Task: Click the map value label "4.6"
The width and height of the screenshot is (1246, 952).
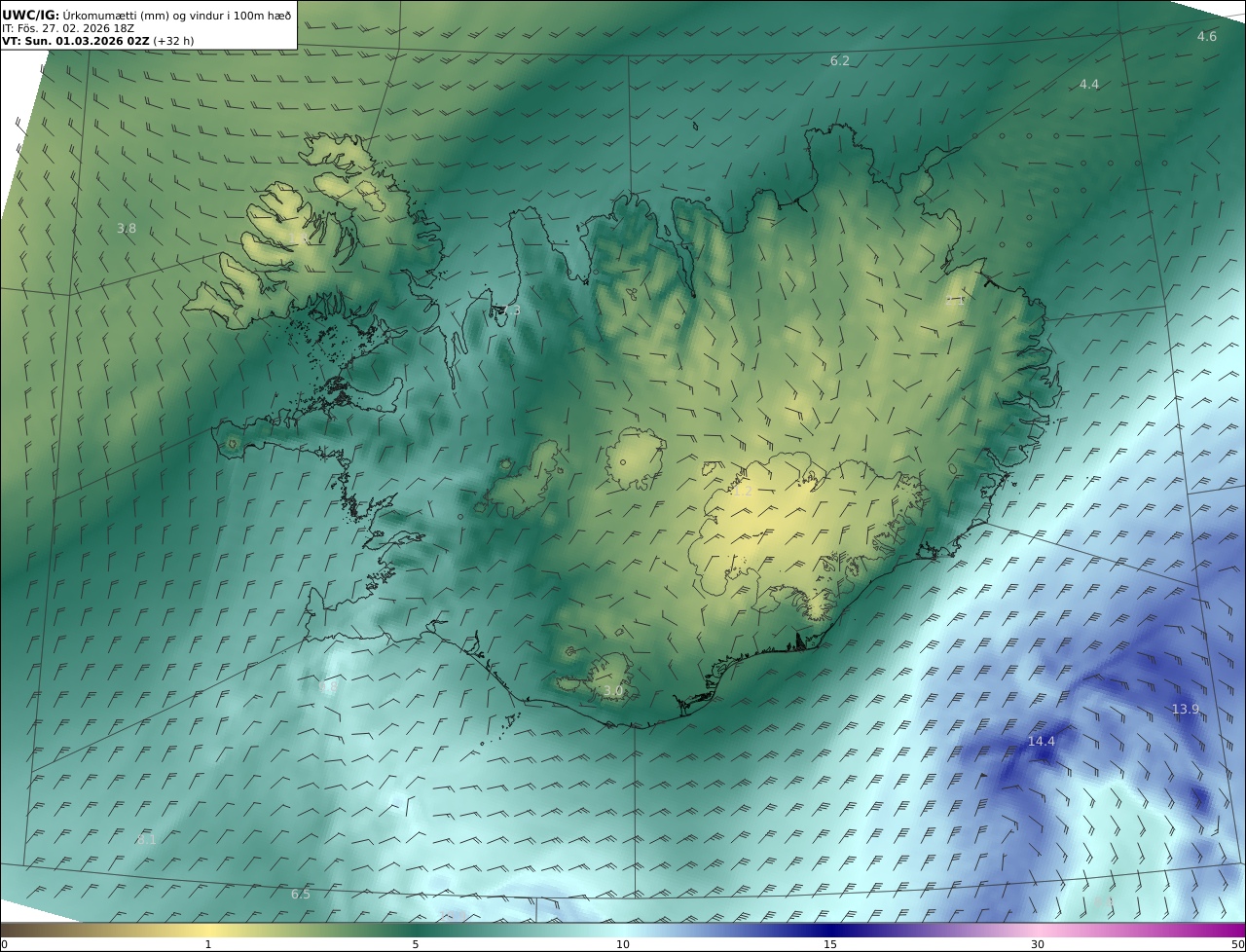Action: tap(1207, 36)
